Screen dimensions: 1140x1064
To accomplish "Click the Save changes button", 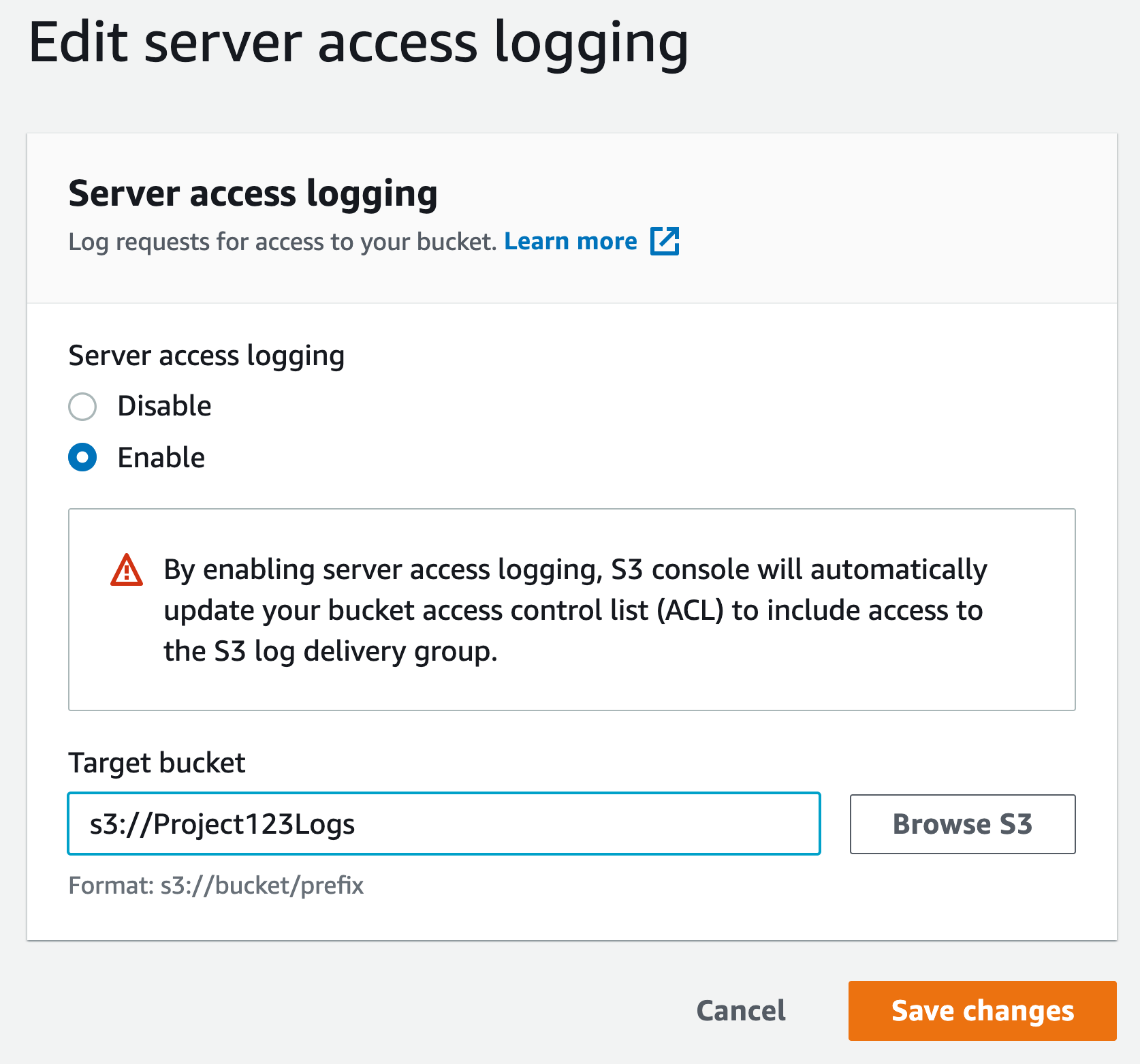I will point(981,1011).
